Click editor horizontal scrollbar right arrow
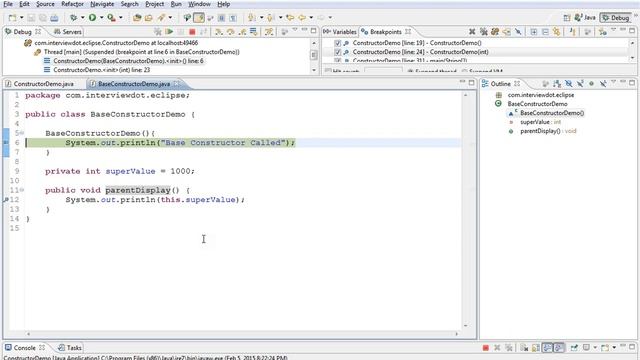Screen dimensions: 640x360 [x=456, y=334]
